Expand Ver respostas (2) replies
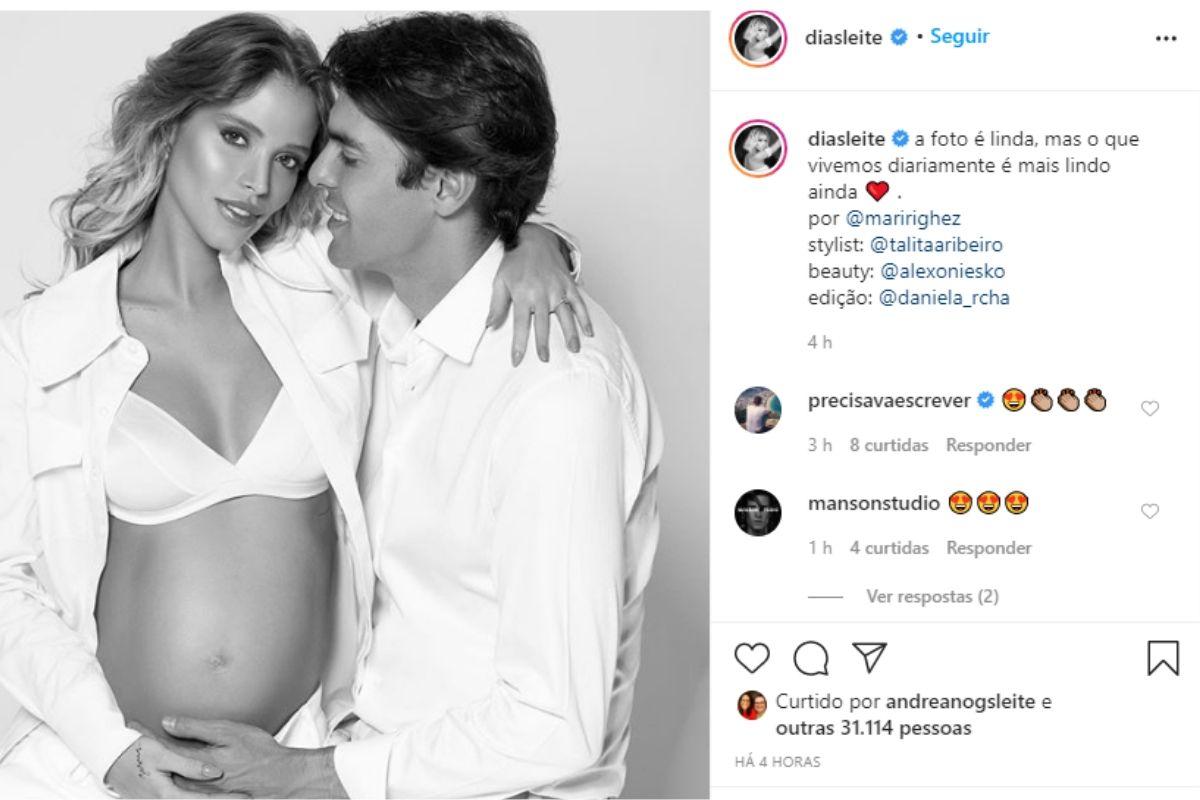Screen dimensions: 1200x800 click(932, 597)
